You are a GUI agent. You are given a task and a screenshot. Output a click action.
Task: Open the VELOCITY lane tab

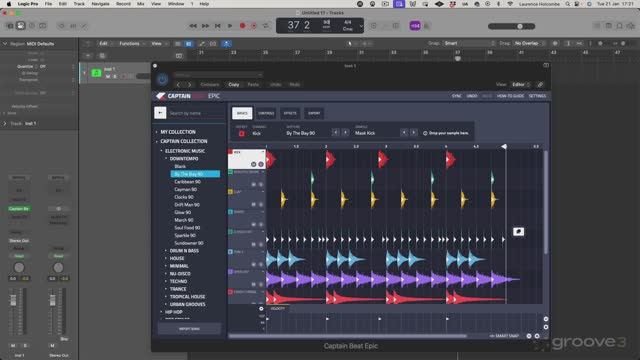[x=278, y=309]
